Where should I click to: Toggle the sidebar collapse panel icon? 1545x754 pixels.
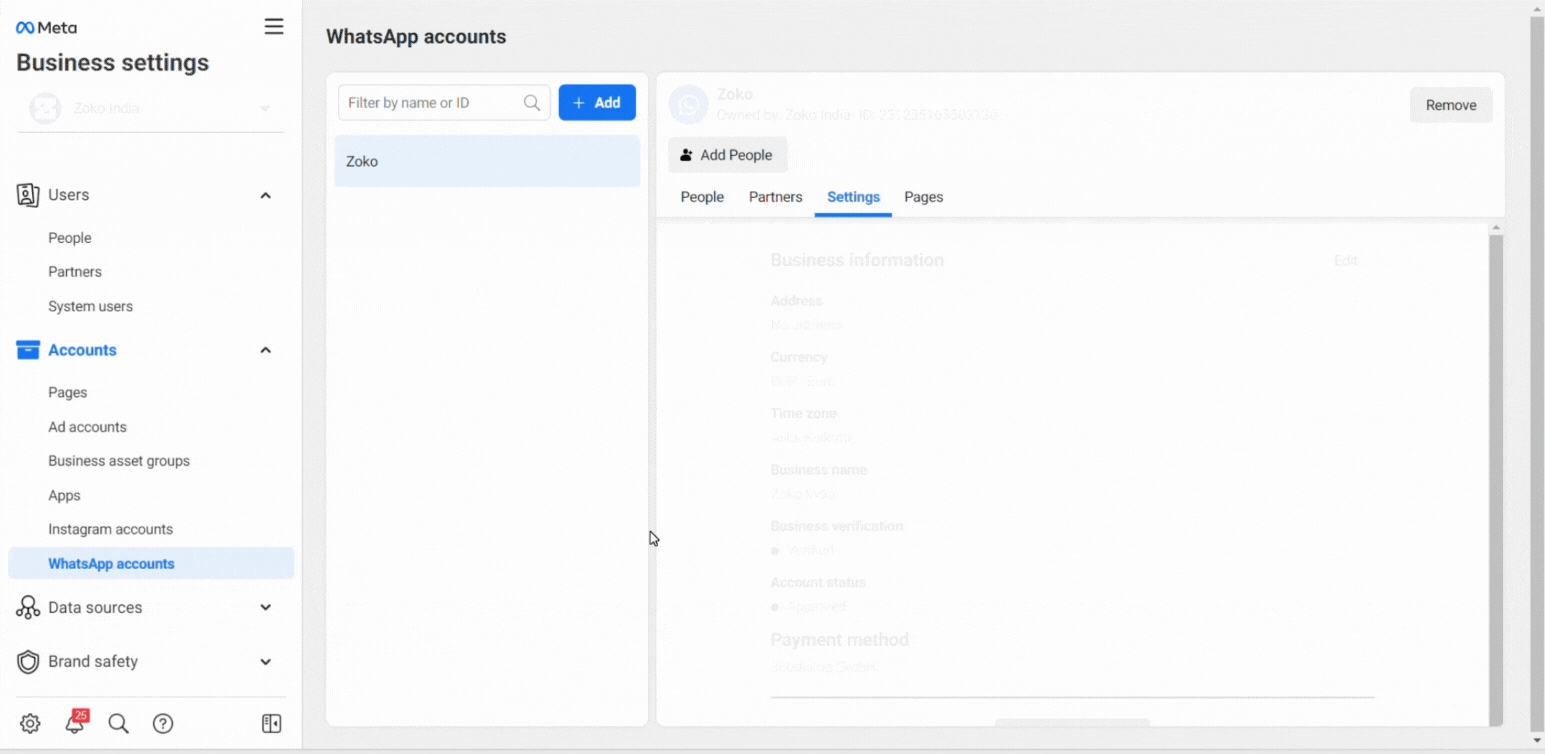(x=271, y=724)
